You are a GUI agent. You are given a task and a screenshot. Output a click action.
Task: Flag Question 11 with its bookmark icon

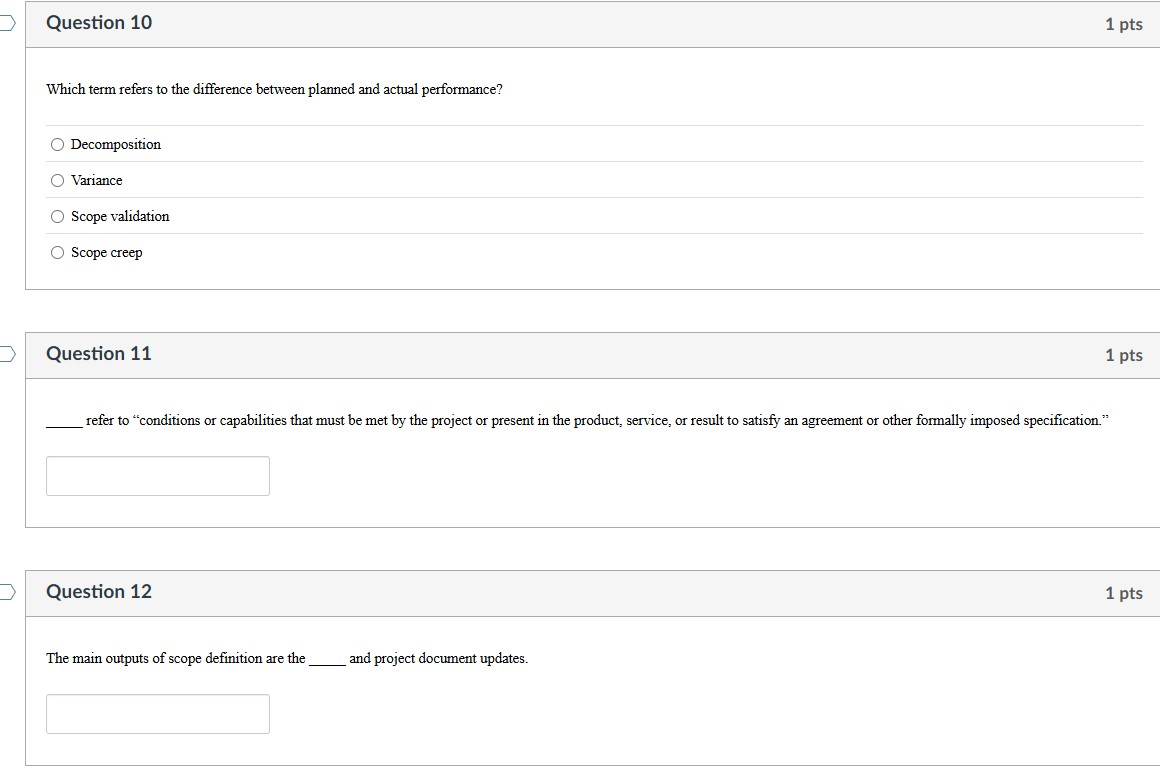(x=7, y=354)
